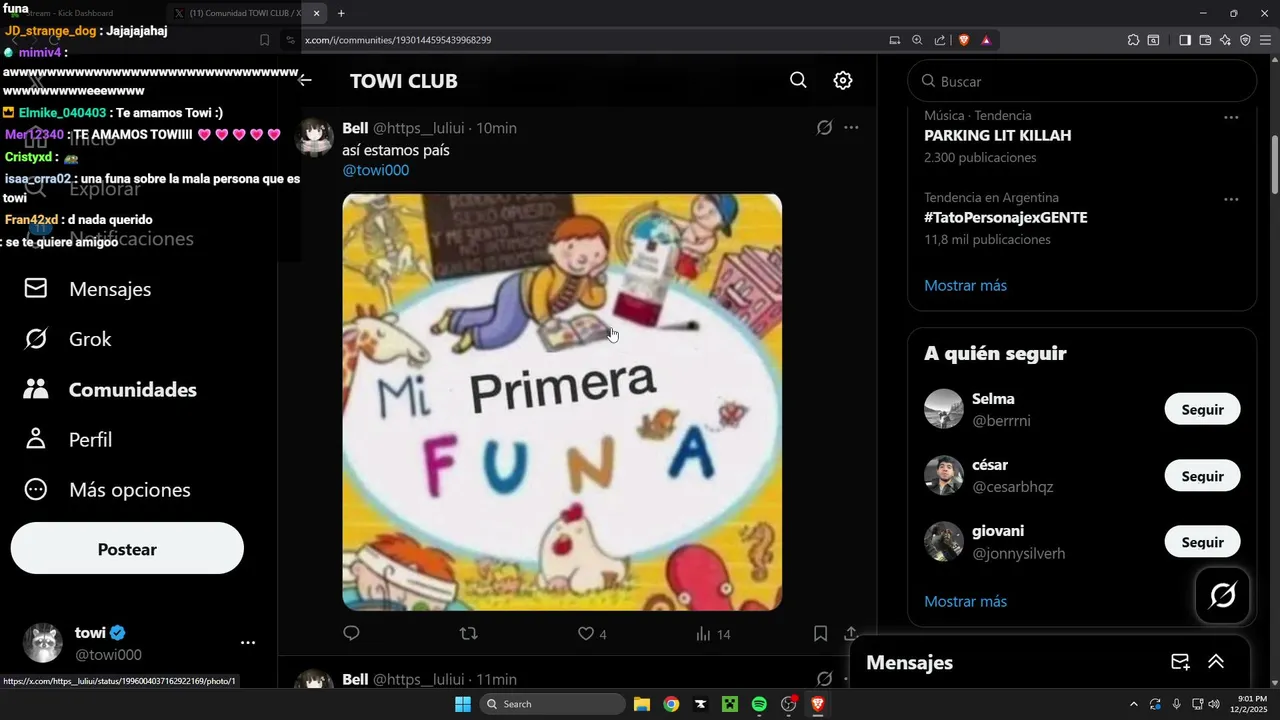Click the Postear button
Viewport: 1280px width, 720px height.
coord(127,549)
